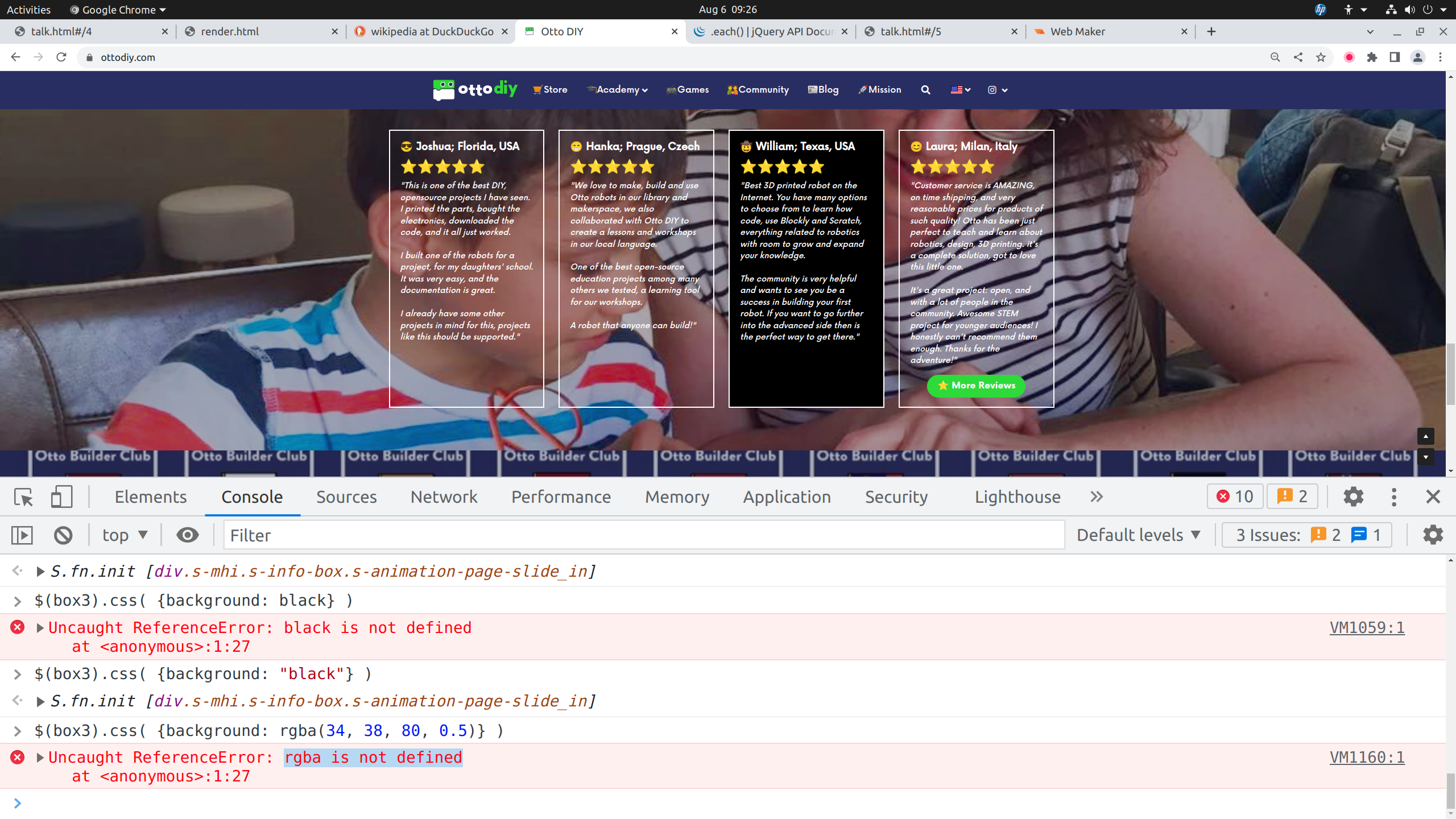Toggle the device toolbar icon
1456x819 pixels.
tap(61, 497)
